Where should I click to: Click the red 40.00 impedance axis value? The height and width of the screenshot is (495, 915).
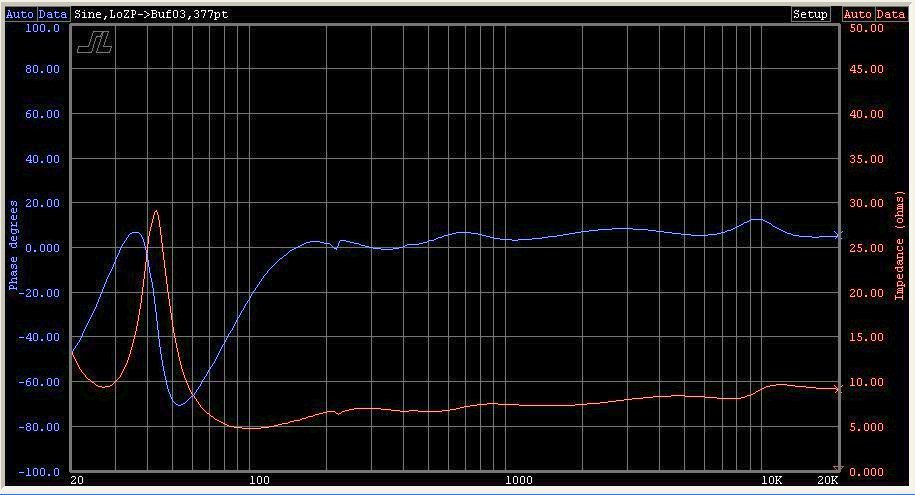(x=867, y=114)
